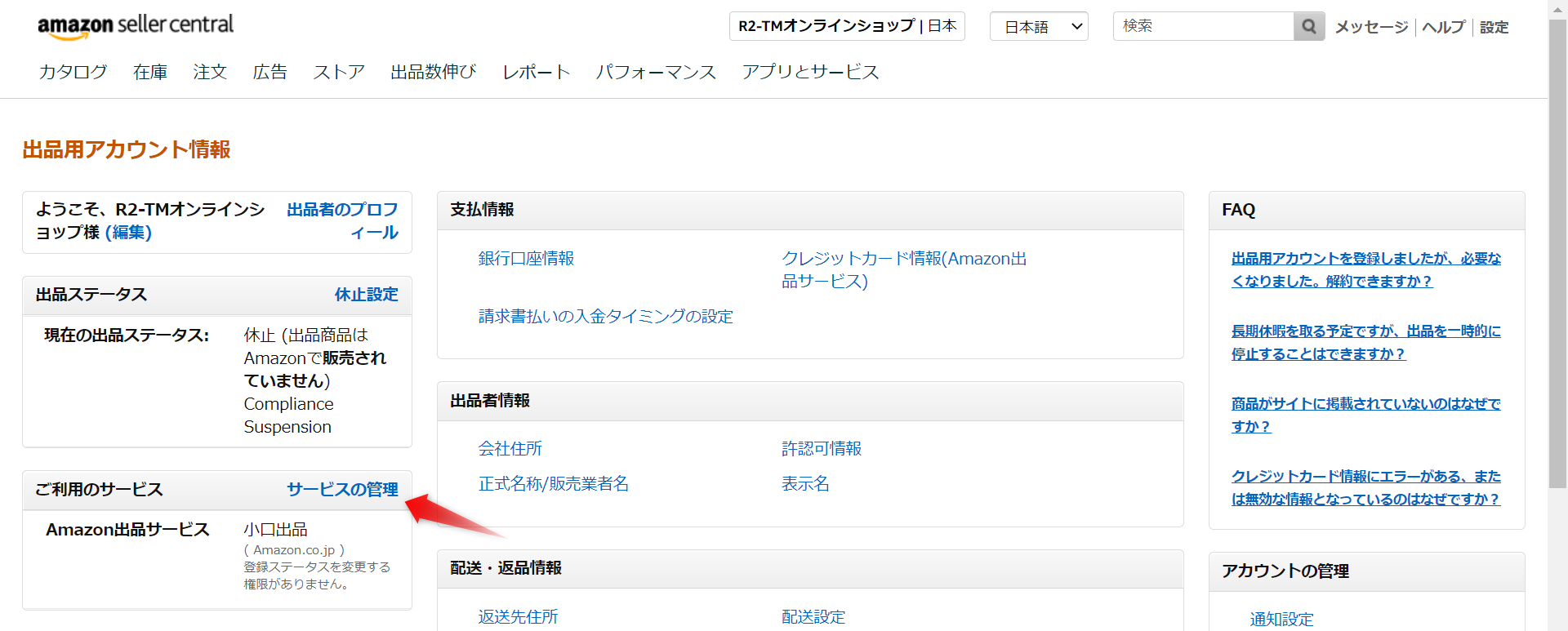The height and width of the screenshot is (631, 1568).
Task: Click the (編集) edit link
Action: point(128,233)
